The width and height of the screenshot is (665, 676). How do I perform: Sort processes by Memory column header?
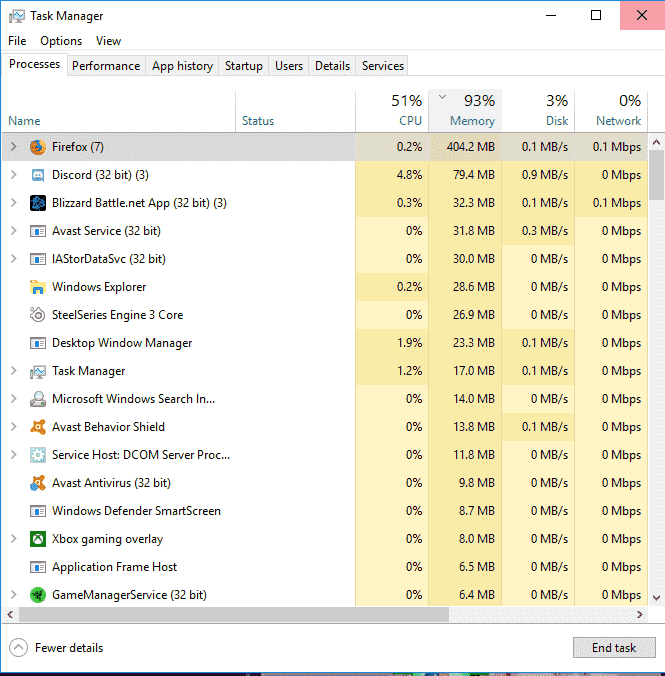click(x=465, y=111)
